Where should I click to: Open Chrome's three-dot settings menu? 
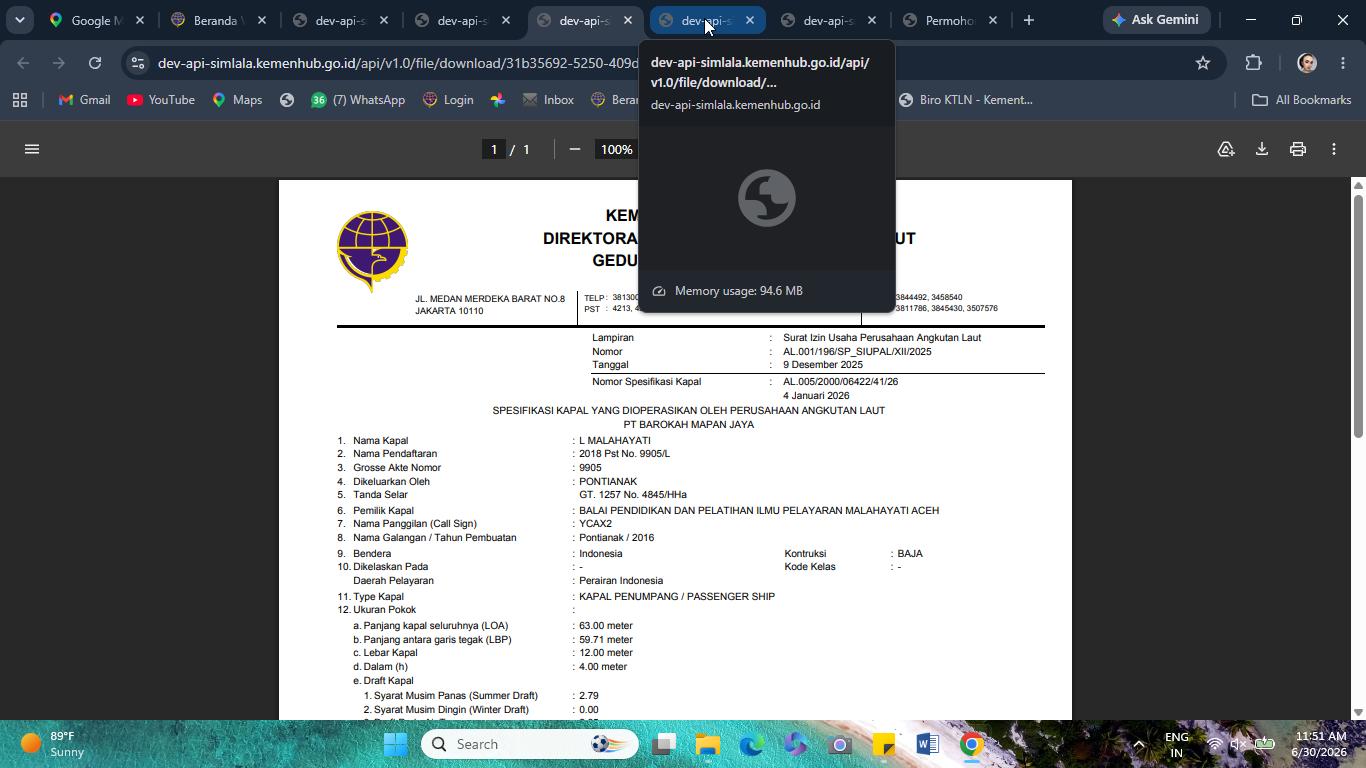tap(1342, 63)
